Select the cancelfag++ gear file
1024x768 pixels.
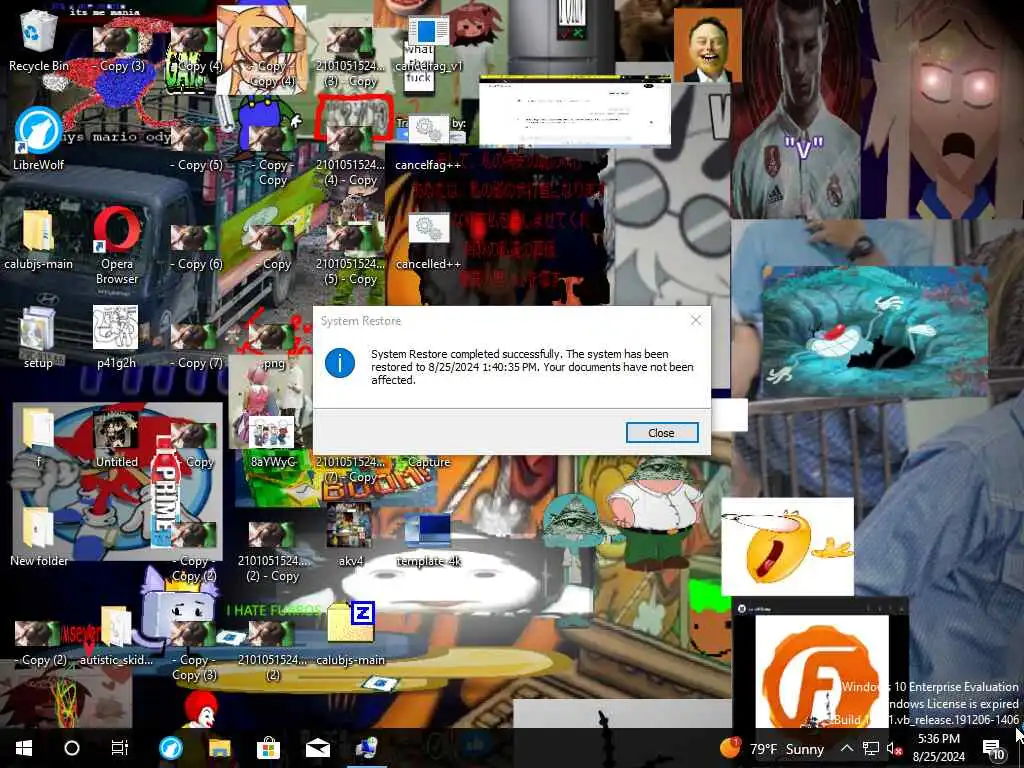(x=428, y=140)
